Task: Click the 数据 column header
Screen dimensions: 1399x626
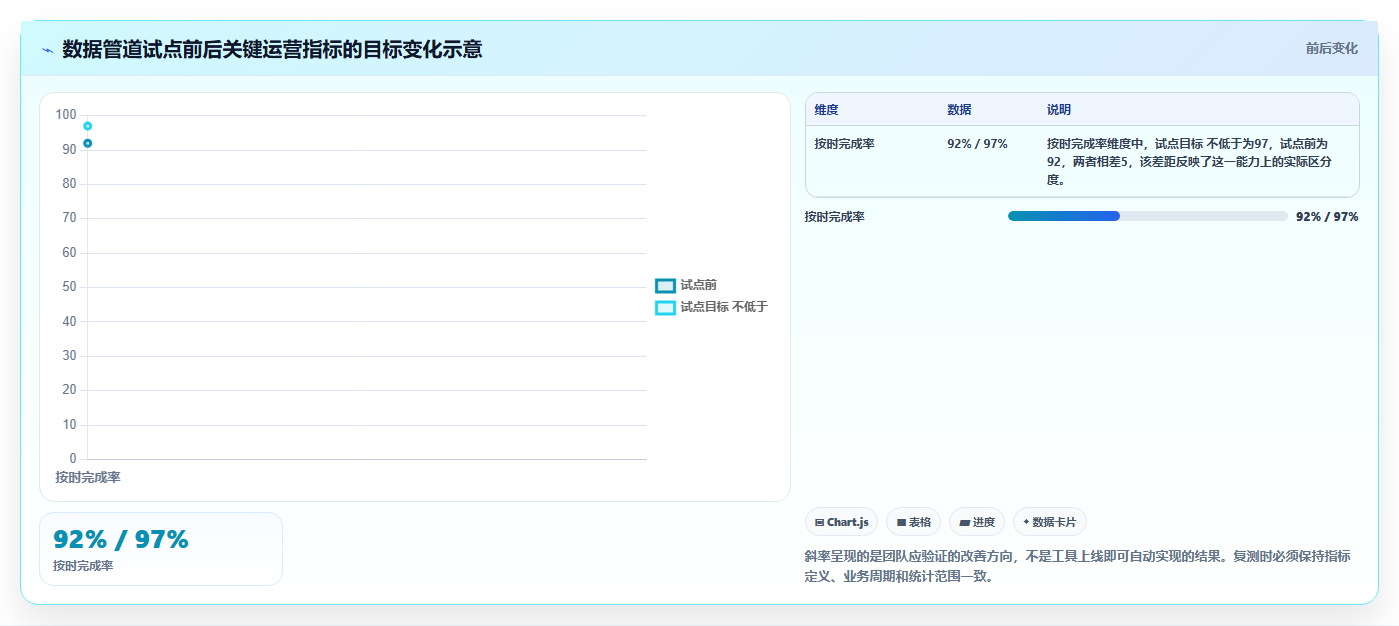Action: (959, 110)
